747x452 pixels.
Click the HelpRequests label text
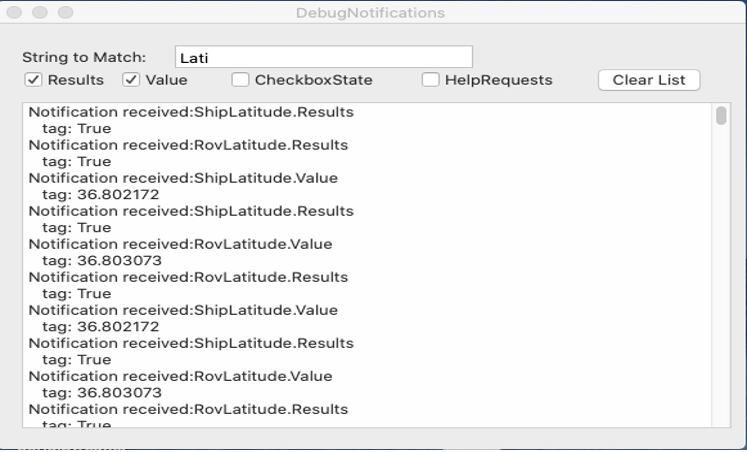click(x=498, y=80)
